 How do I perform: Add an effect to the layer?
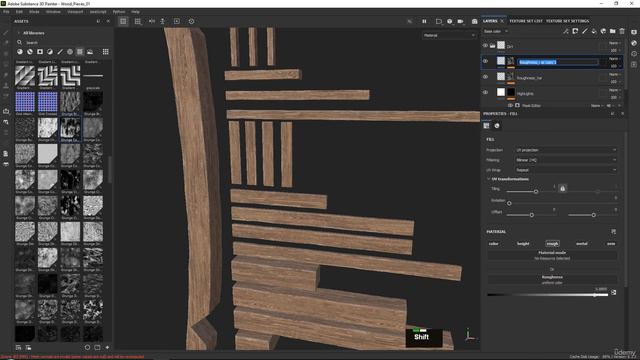click(x=566, y=31)
